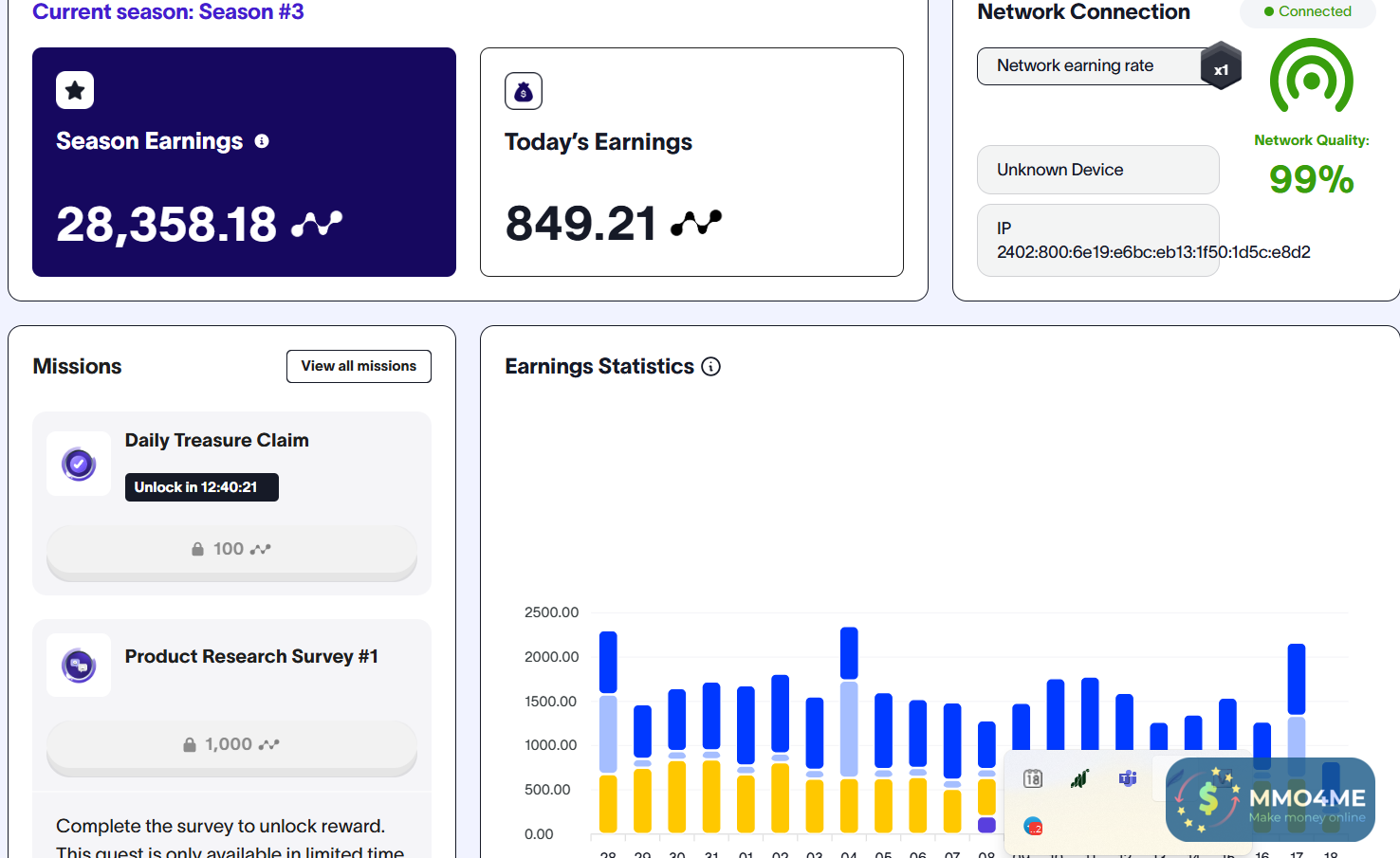Click the Product Research Survey #1 title
Viewport: 1400px width, 858px height.
251,657
